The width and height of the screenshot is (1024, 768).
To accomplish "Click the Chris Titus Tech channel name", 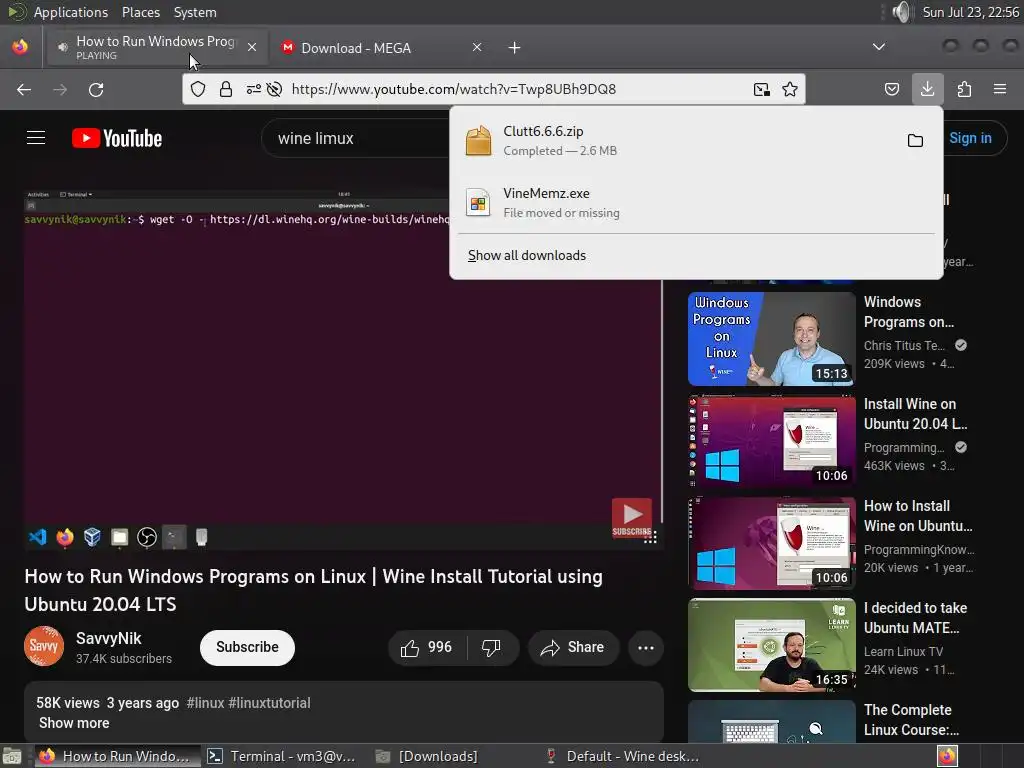I will point(904,345).
